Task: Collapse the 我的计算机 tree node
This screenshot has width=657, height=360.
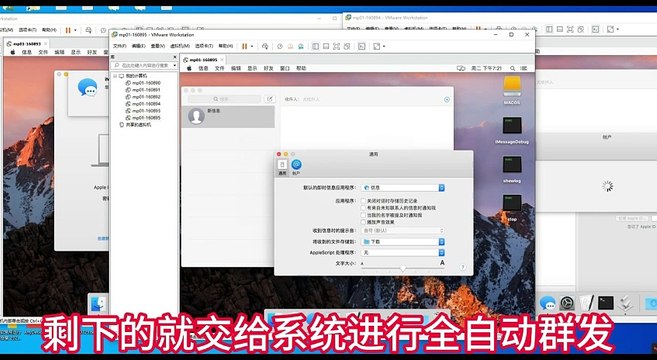Action: pyautogui.click(x=115, y=76)
